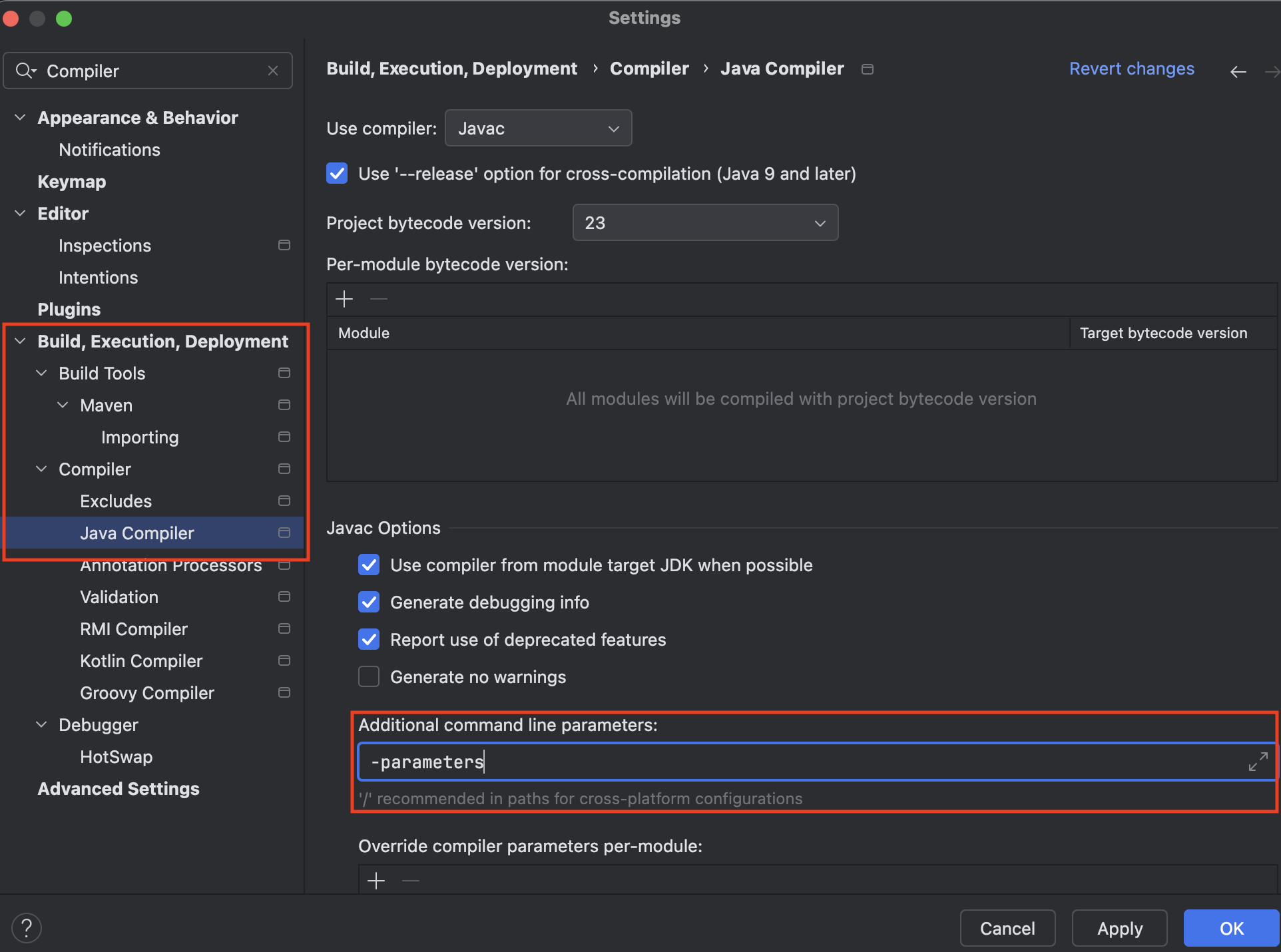The height and width of the screenshot is (952, 1281).
Task: Click the back navigation arrow
Action: coord(1238,71)
